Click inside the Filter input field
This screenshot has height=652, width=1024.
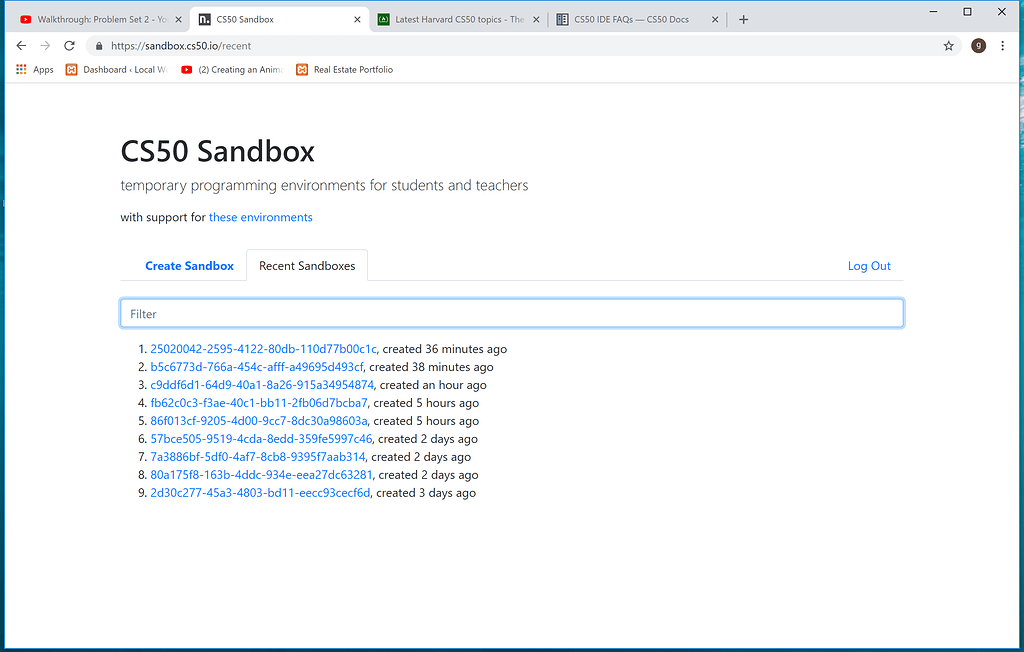pyautogui.click(x=512, y=312)
